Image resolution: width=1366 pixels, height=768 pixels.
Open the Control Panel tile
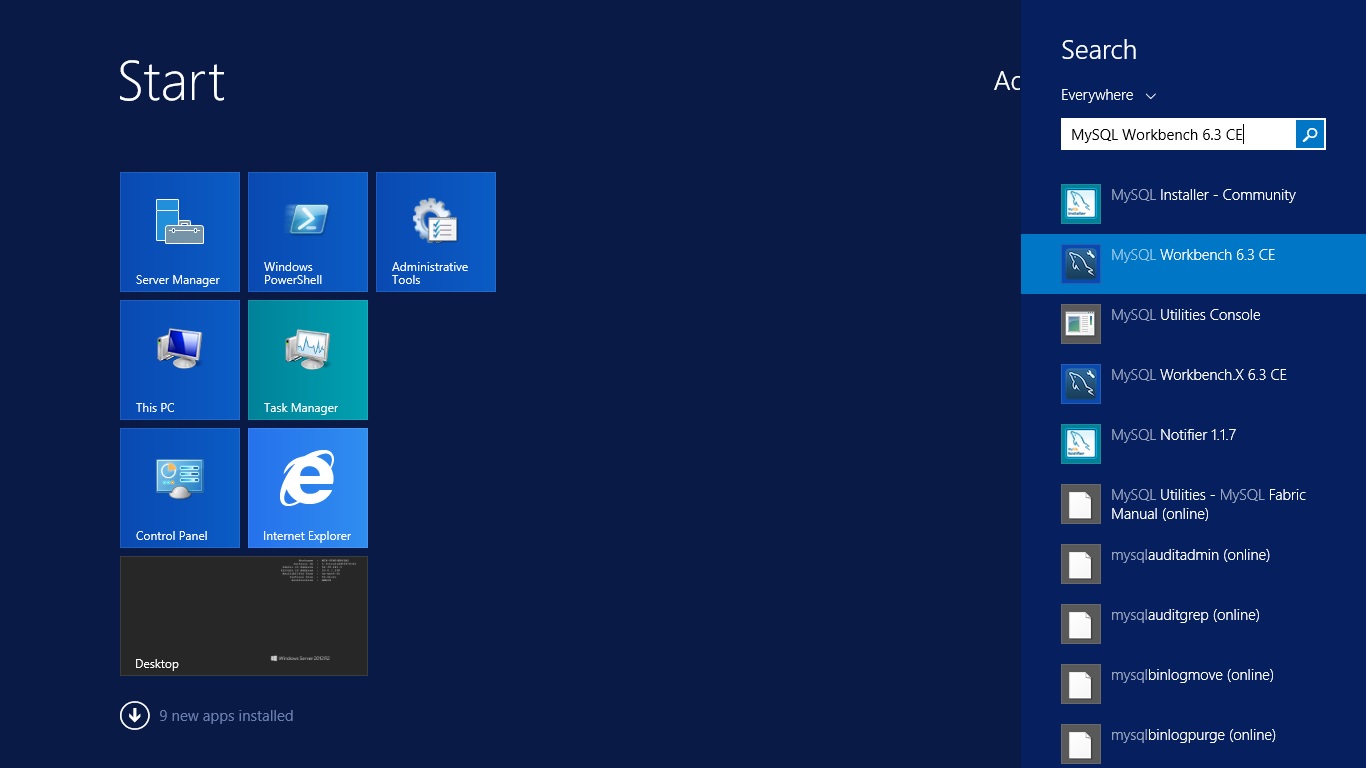pos(180,488)
